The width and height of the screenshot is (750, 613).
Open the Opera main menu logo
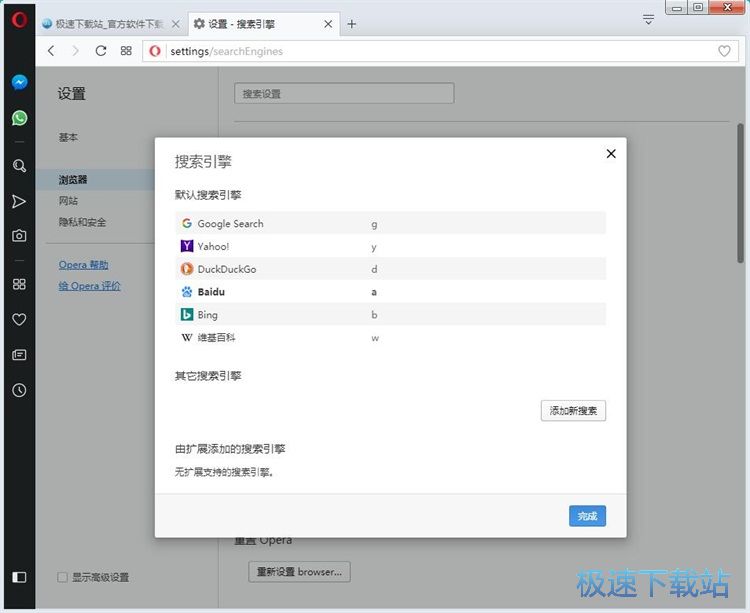[19, 20]
